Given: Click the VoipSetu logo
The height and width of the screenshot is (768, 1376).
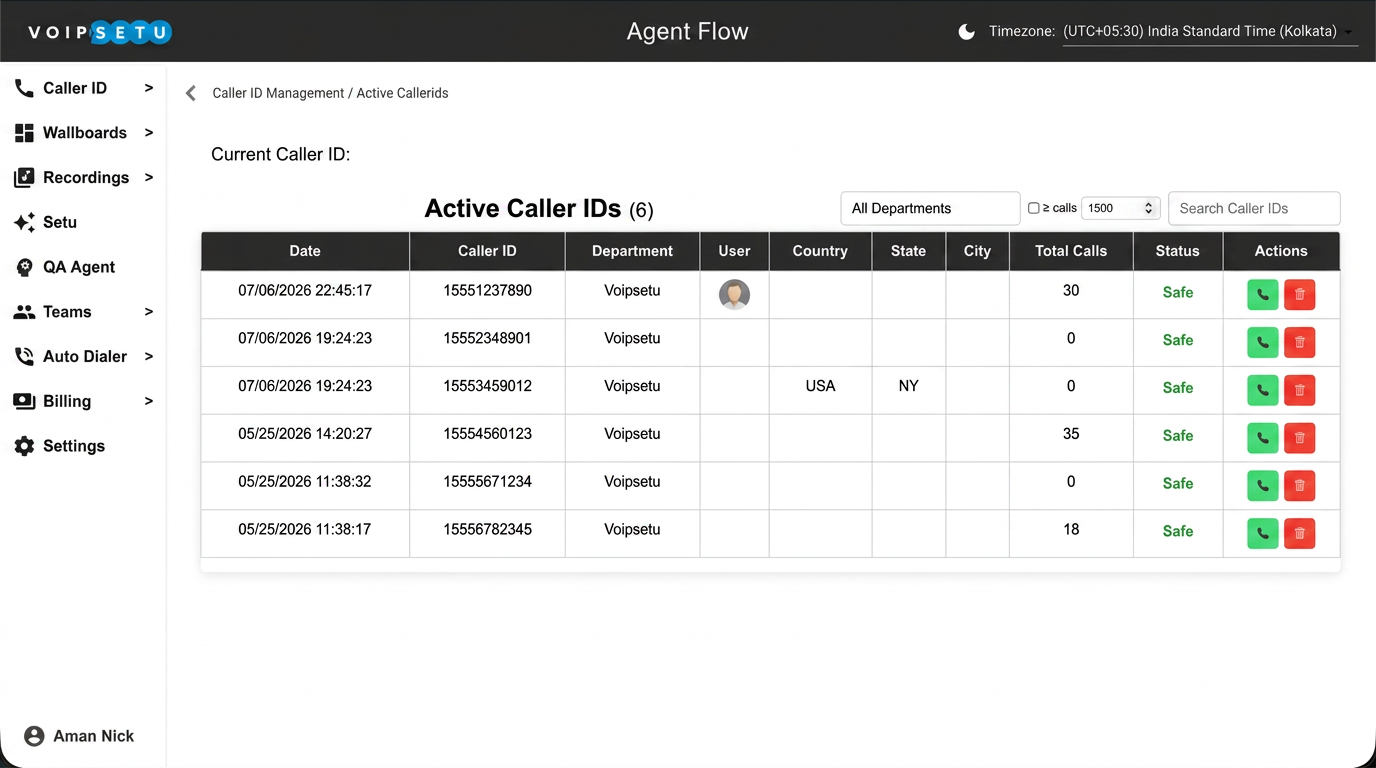Looking at the screenshot, I should click(x=100, y=33).
